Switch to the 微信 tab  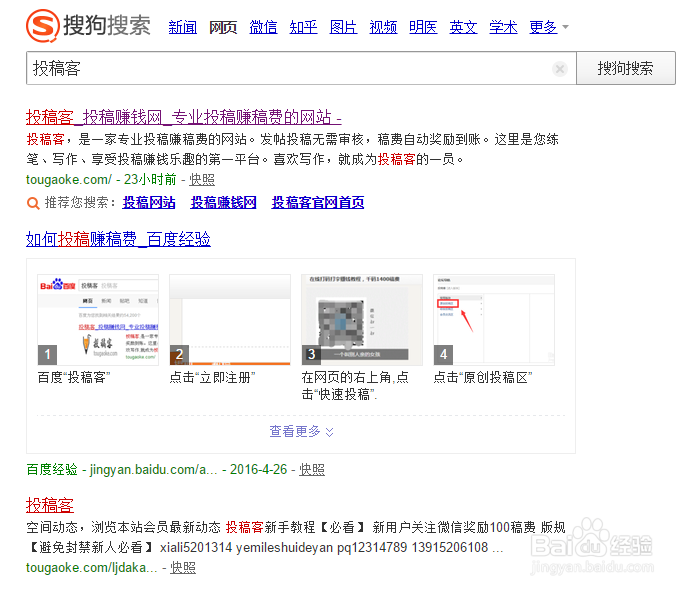tap(263, 27)
